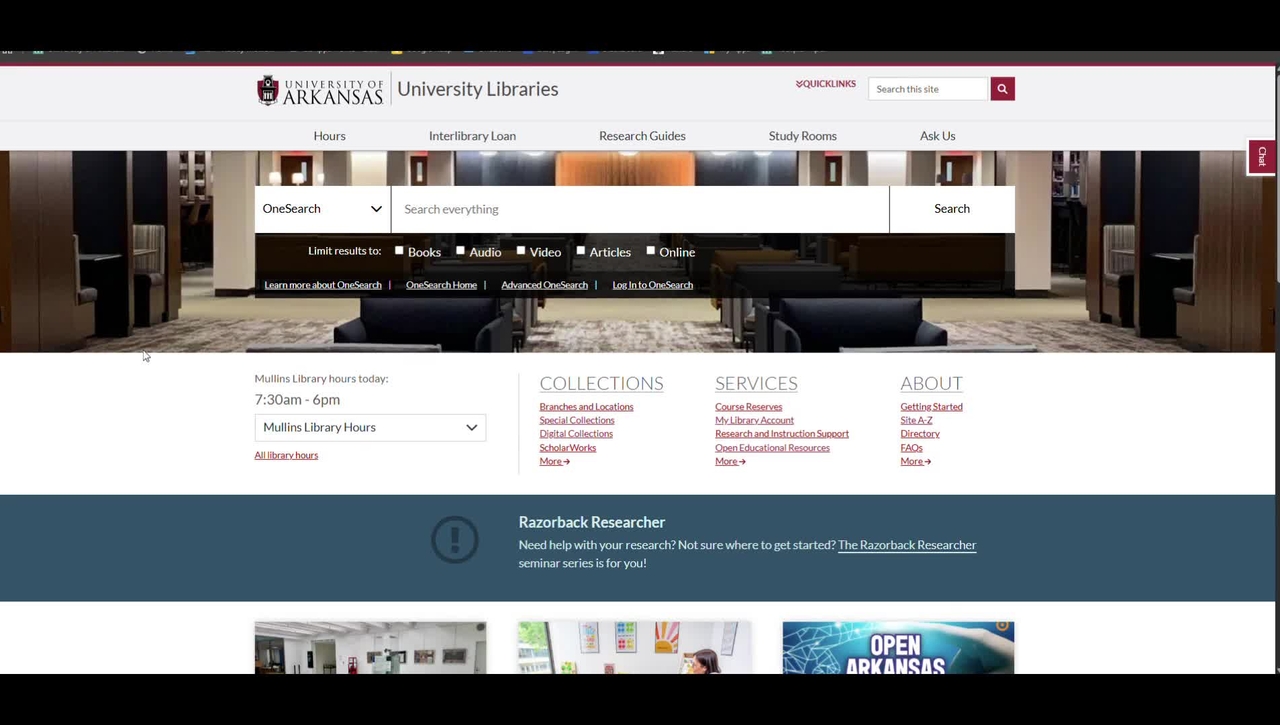This screenshot has height=725, width=1280.
Task: Open the FAQs link
Action: click(911, 448)
